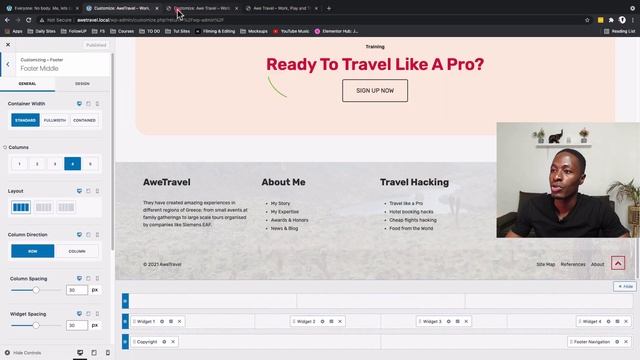The image size is (640, 360).
Task: Remove the Footer Navigation element
Action: click(x=626, y=342)
